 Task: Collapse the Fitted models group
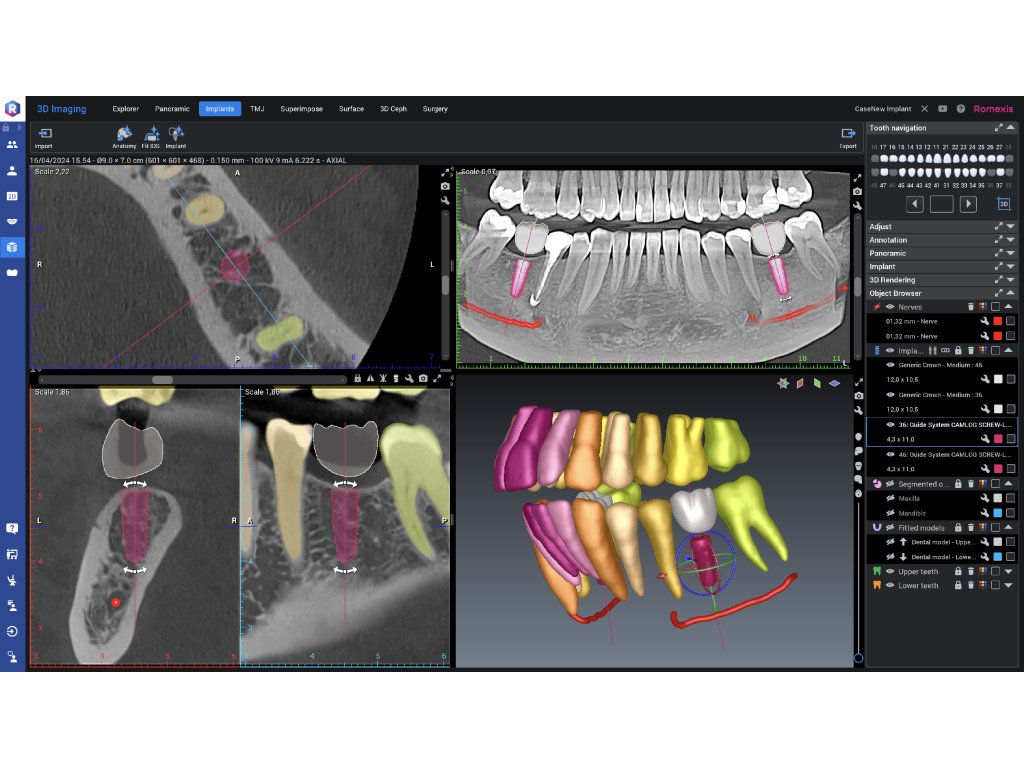click(x=1008, y=527)
